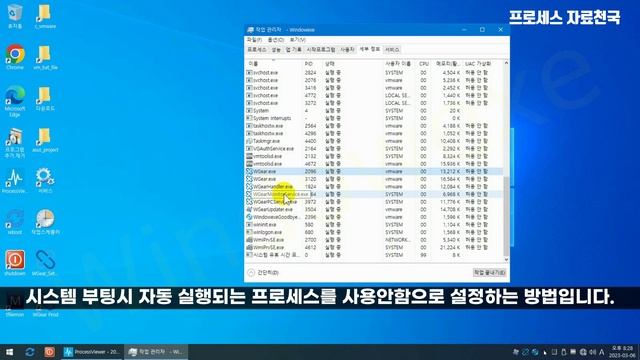This screenshot has width=640, height=360.
Task: Switch to ProcessViewer in the taskbar
Action: 92,352
